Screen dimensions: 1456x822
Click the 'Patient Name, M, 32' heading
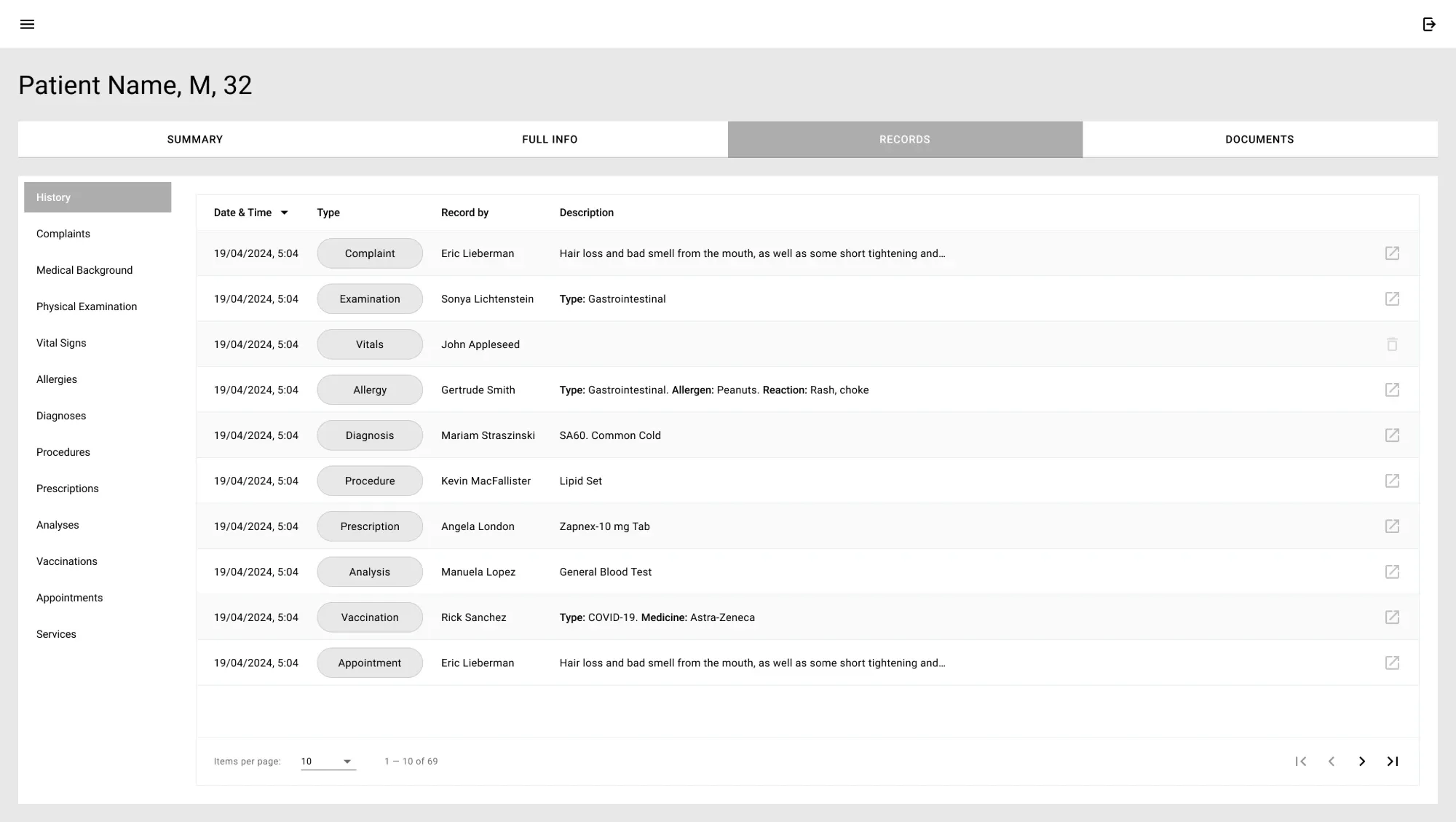[x=135, y=85]
